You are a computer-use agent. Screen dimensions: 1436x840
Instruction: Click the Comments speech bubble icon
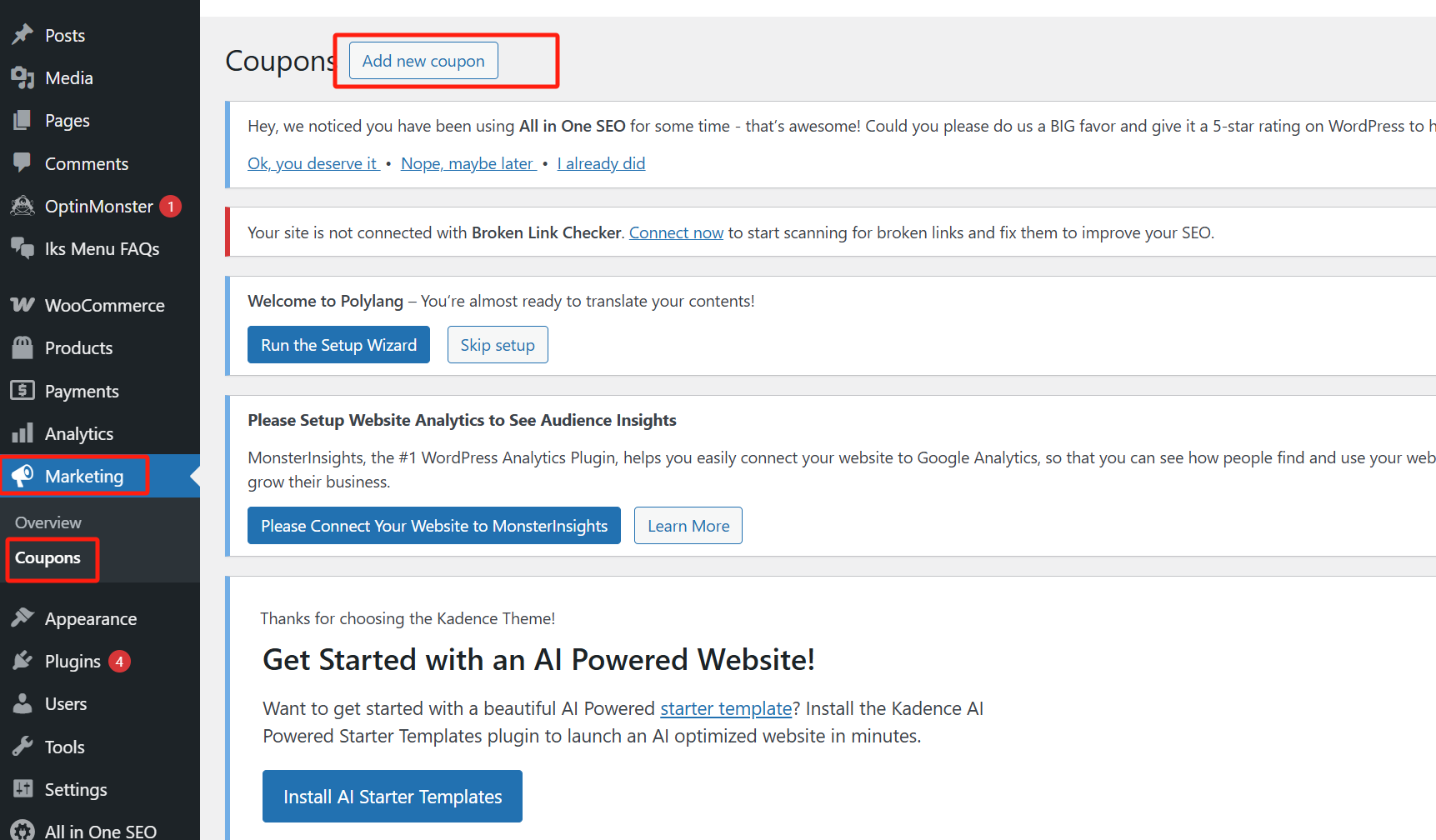click(23, 162)
